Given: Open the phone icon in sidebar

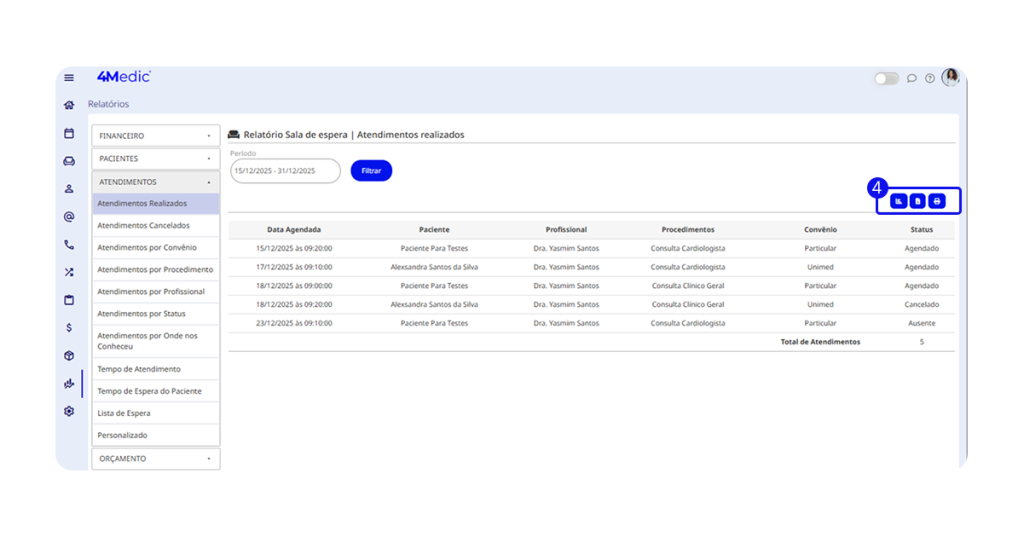Looking at the screenshot, I should click(69, 244).
